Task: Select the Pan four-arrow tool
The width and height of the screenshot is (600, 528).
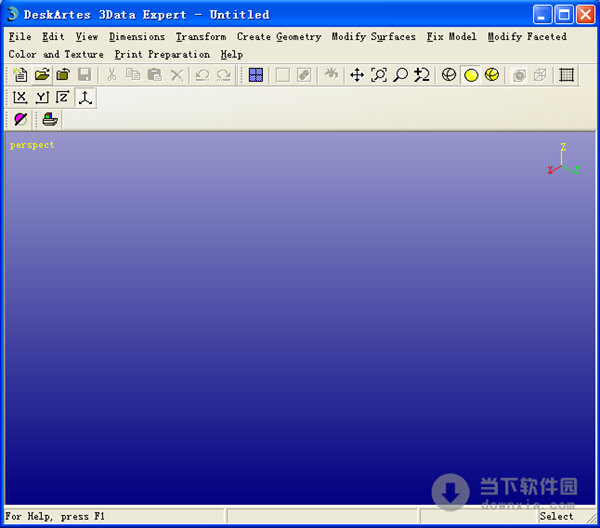Action: click(x=357, y=75)
